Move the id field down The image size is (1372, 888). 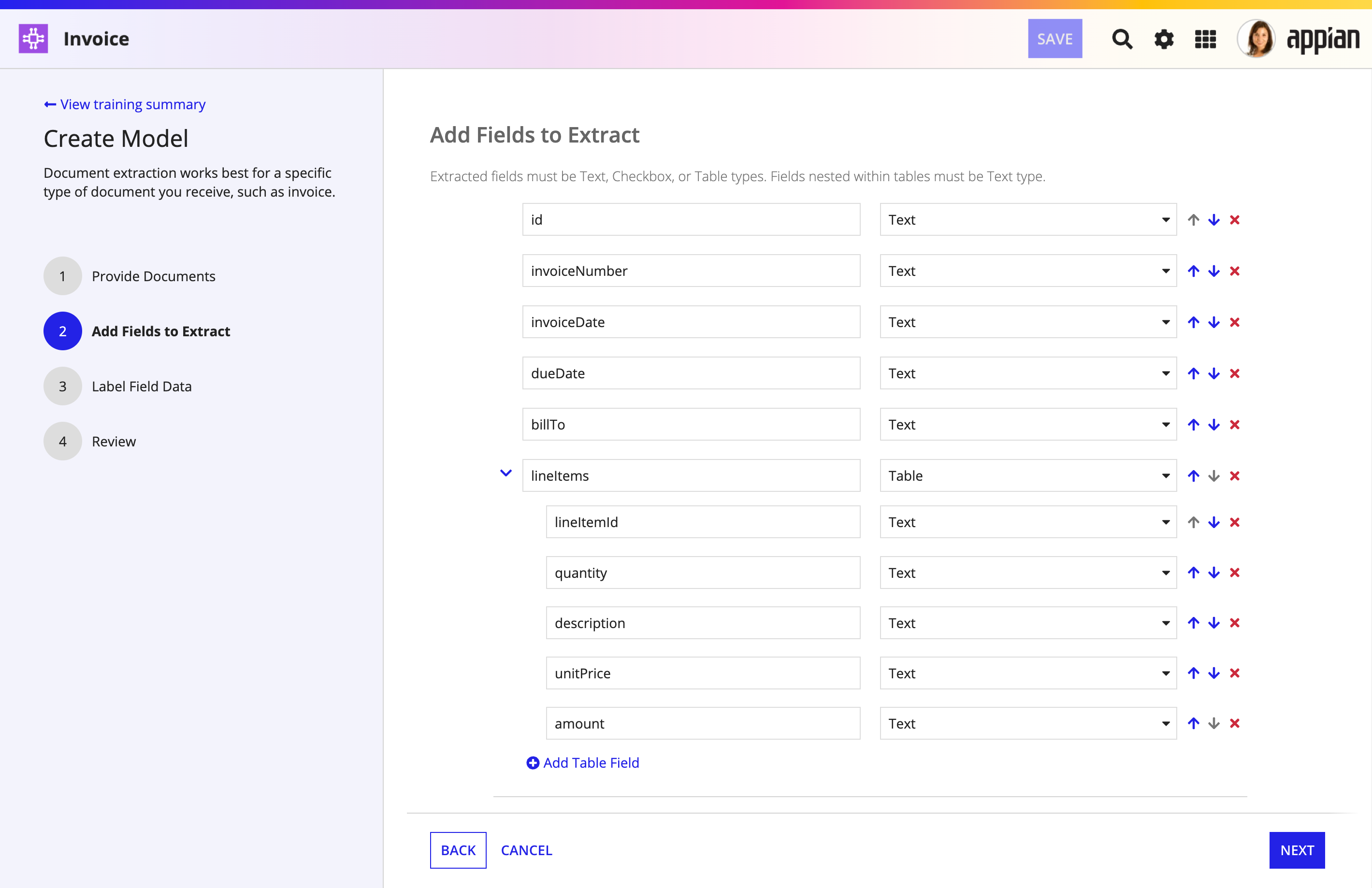pos(1214,220)
